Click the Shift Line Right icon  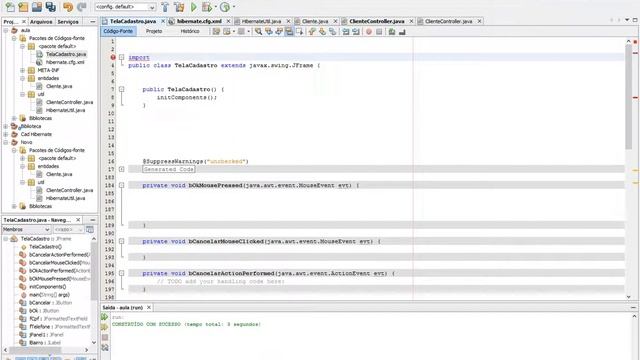[x=356, y=31]
